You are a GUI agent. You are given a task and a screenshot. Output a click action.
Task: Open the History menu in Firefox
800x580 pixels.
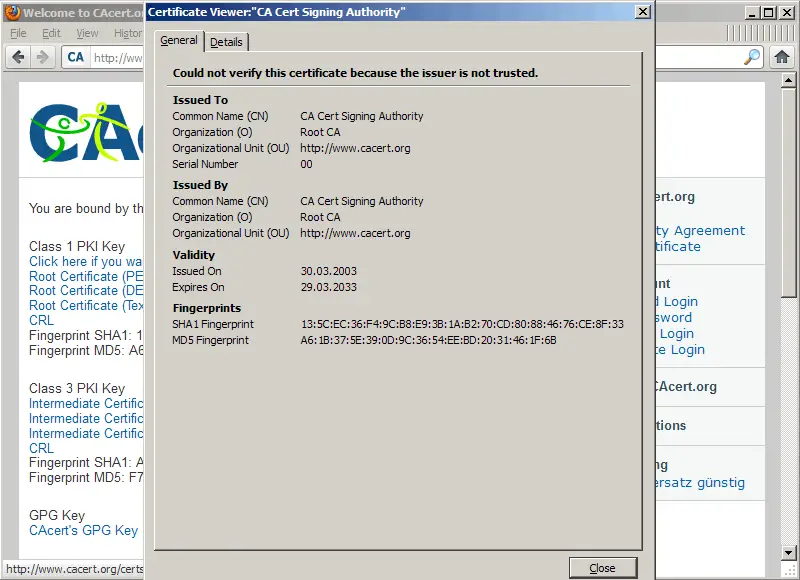tap(128, 33)
